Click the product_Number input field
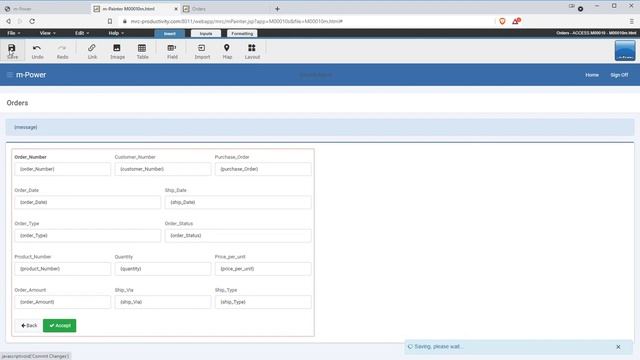 pos(62,269)
